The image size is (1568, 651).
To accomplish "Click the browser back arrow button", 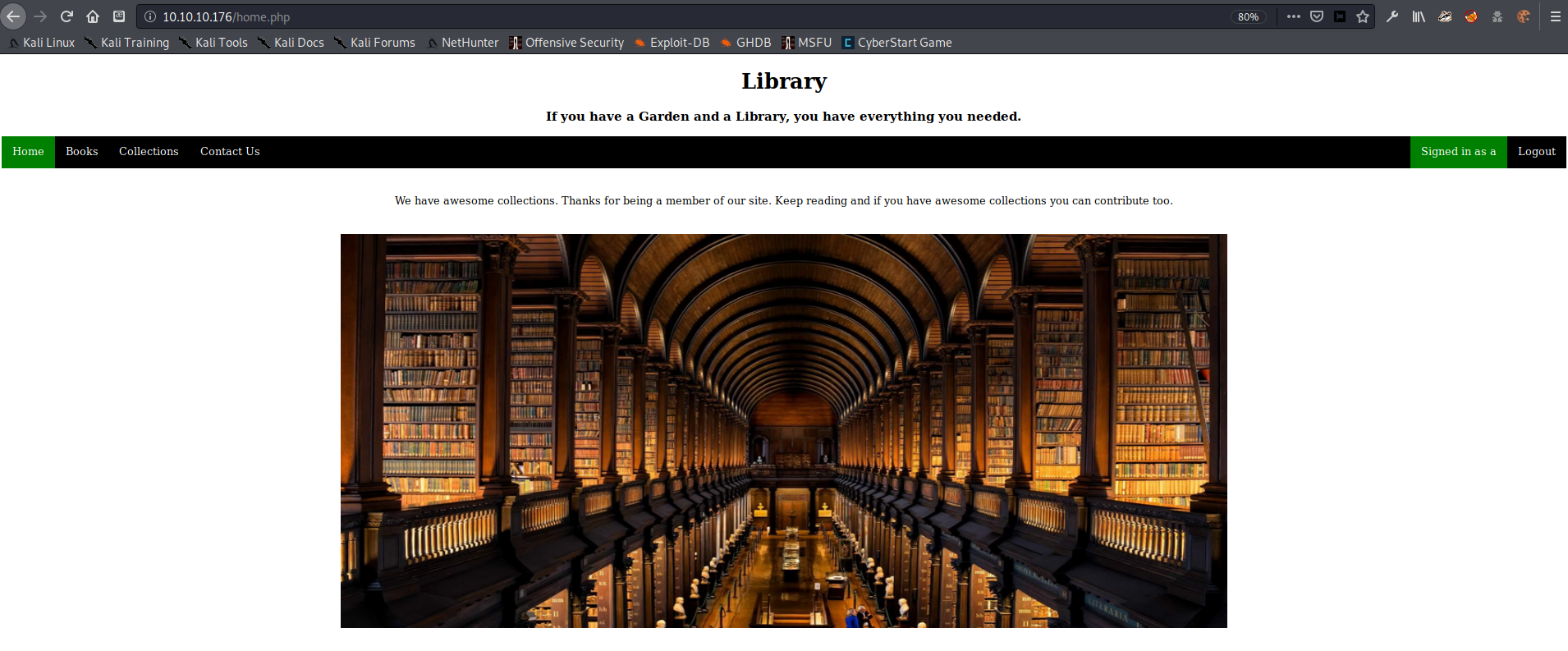I will pyautogui.click(x=13, y=16).
